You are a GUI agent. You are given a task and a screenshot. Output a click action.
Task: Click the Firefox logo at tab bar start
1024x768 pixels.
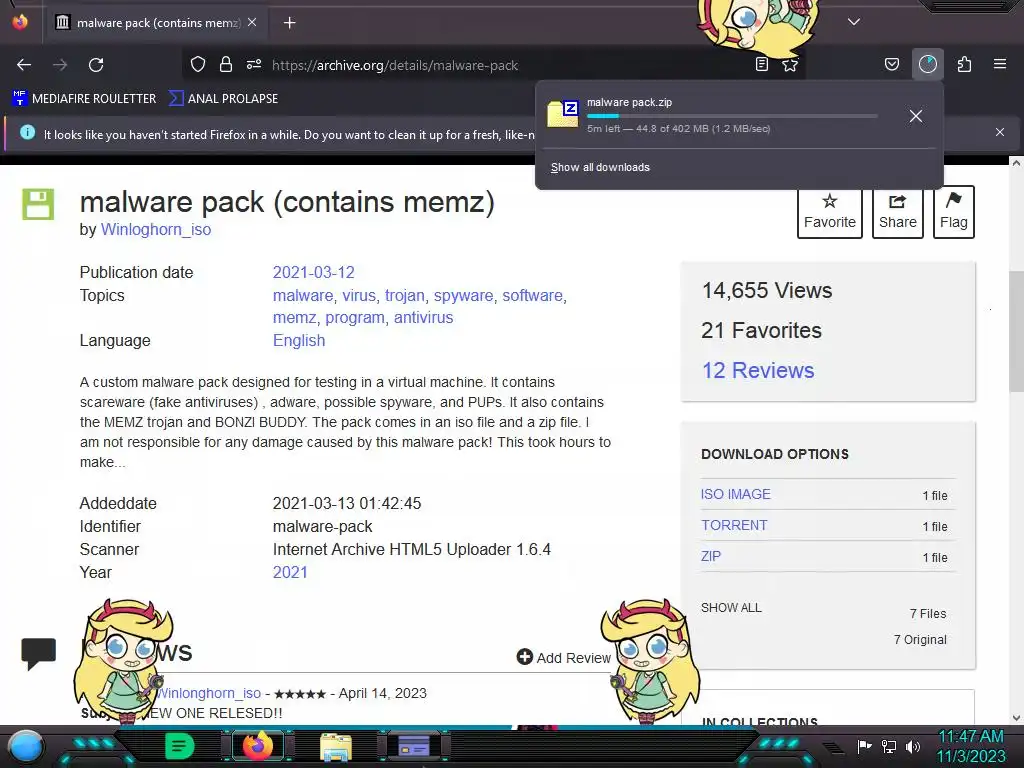click(20, 22)
